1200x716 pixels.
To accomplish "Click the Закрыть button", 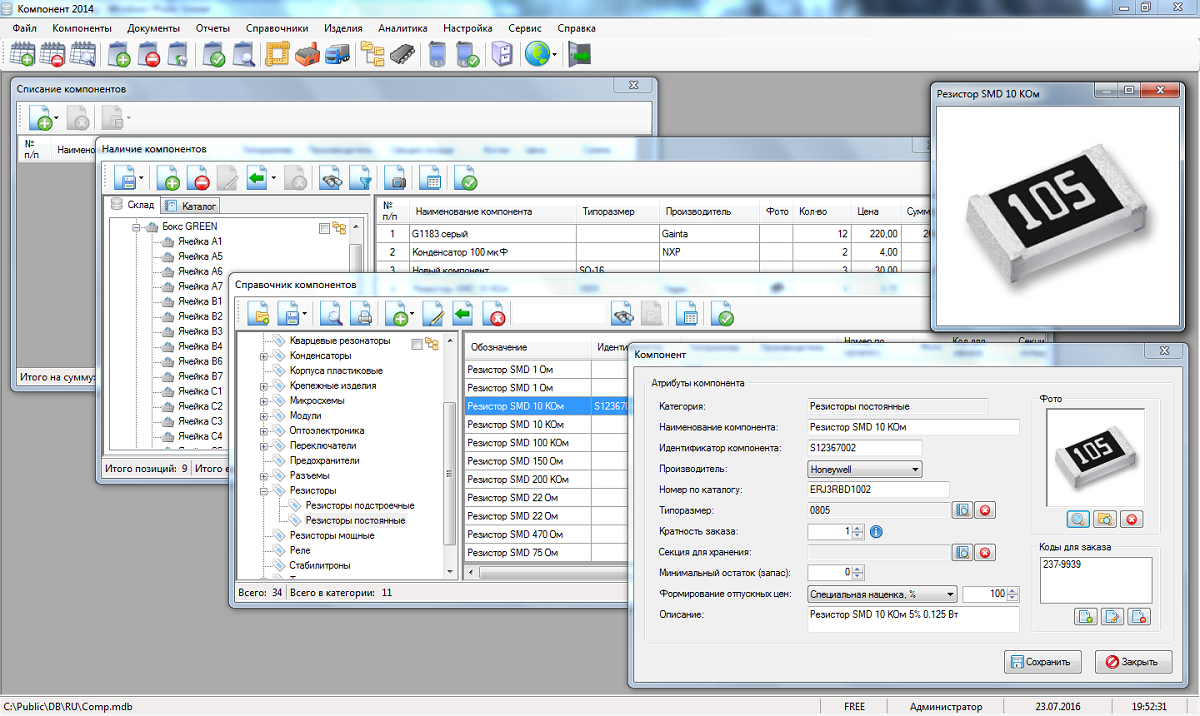I will click(1133, 662).
